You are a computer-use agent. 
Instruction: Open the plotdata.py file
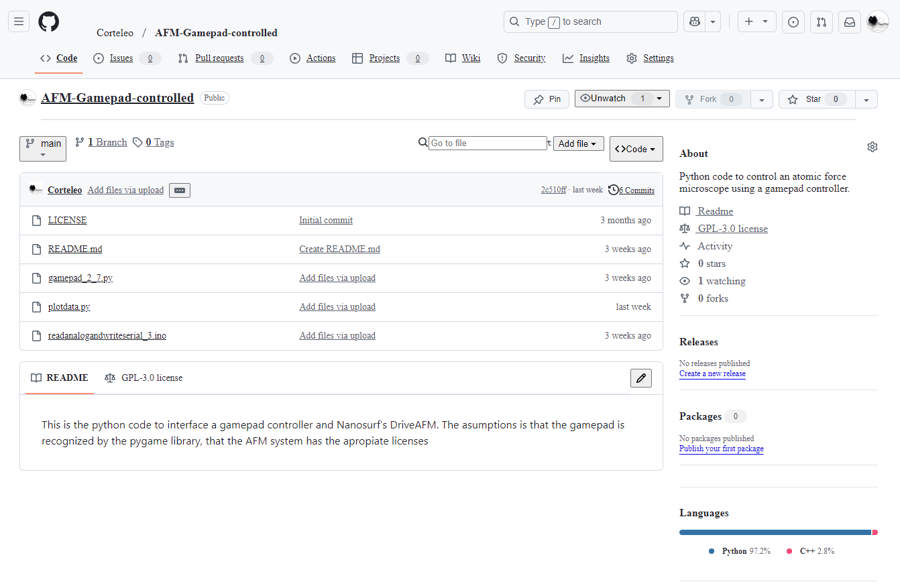tap(69, 307)
